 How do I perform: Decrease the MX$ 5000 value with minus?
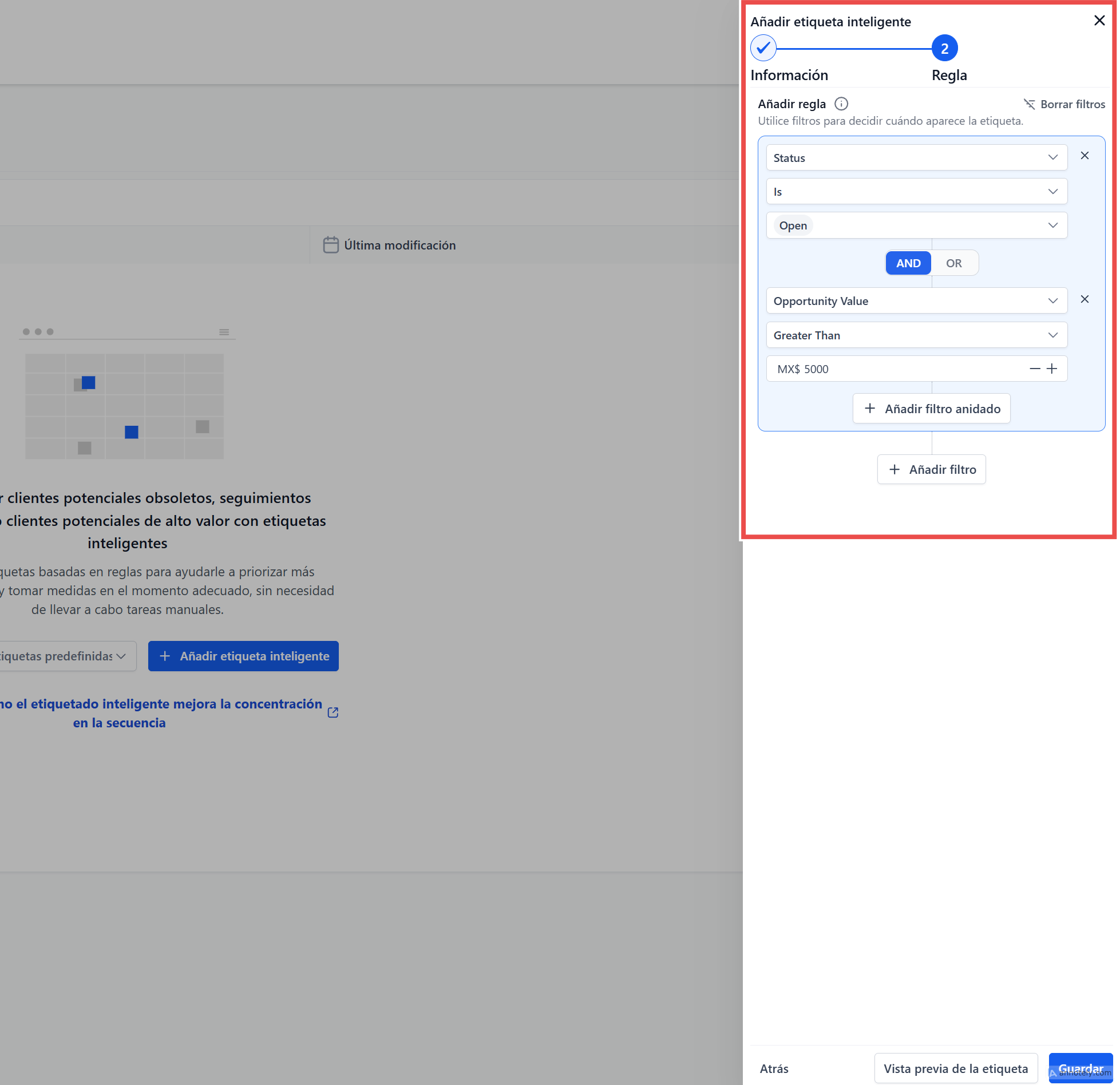tap(1034, 369)
